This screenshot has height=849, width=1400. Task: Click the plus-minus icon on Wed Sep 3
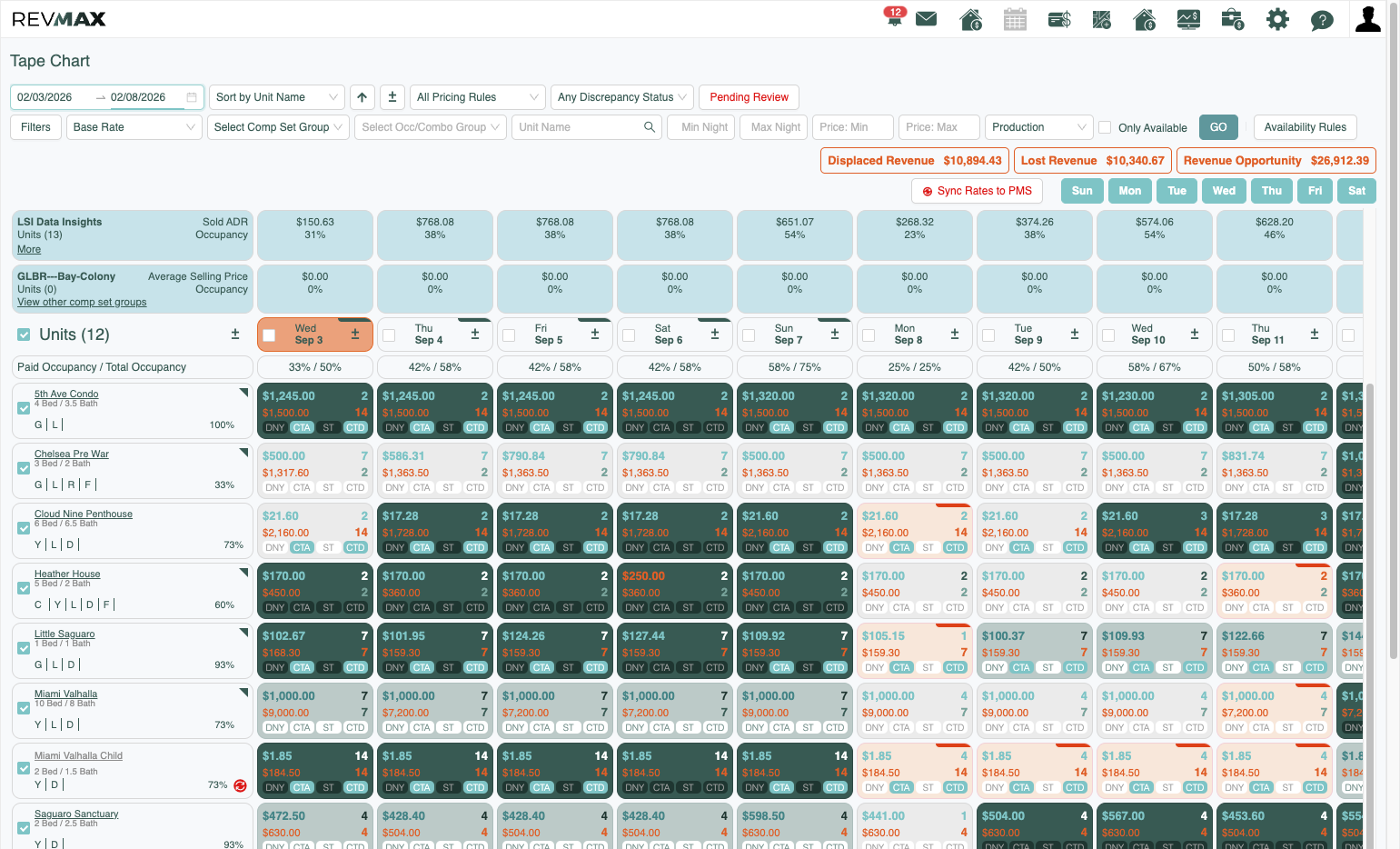(x=355, y=335)
